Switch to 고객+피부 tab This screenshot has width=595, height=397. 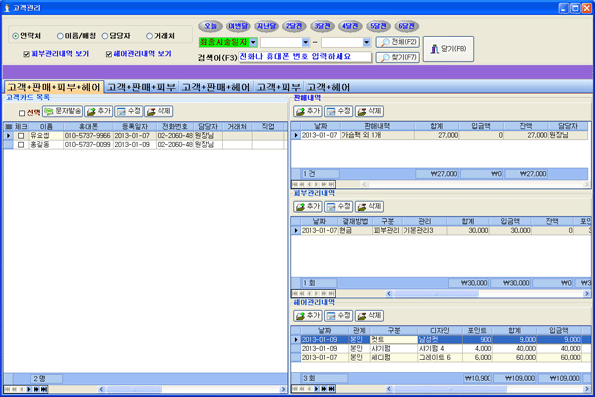click(279, 87)
